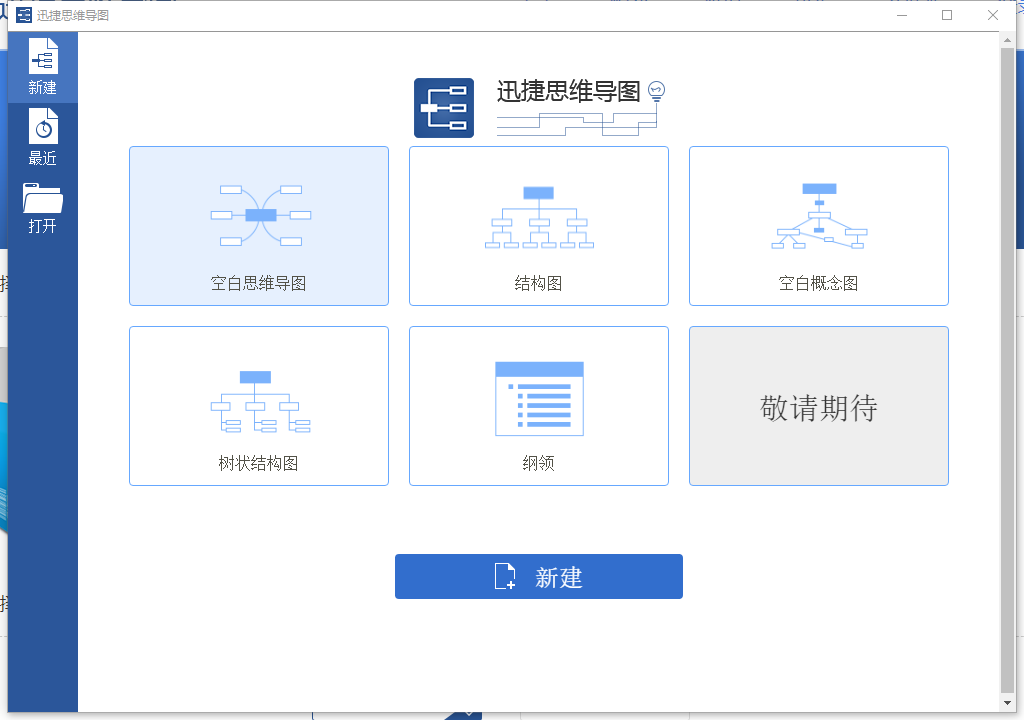Select the 空白思维导图 template icon

point(258,213)
